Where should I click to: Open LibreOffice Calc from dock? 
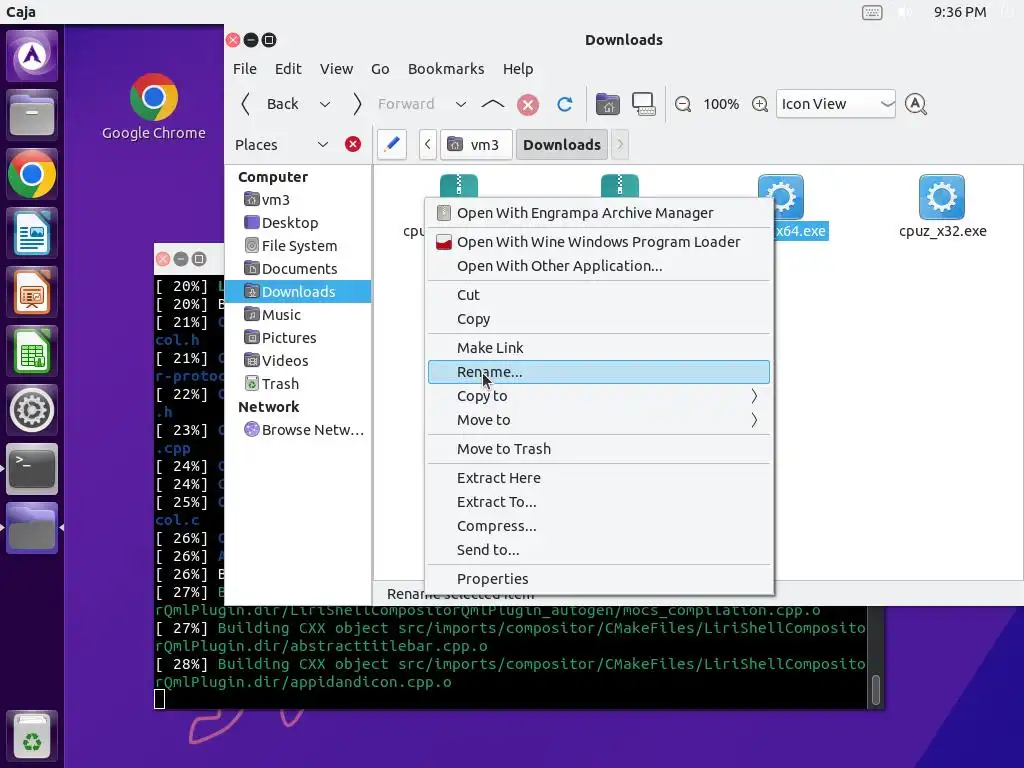(x=32, y=351)
